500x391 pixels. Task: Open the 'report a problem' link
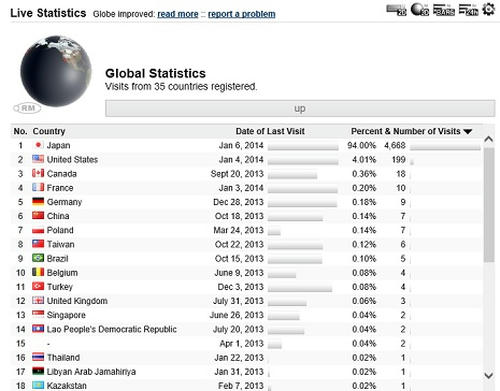242,14
